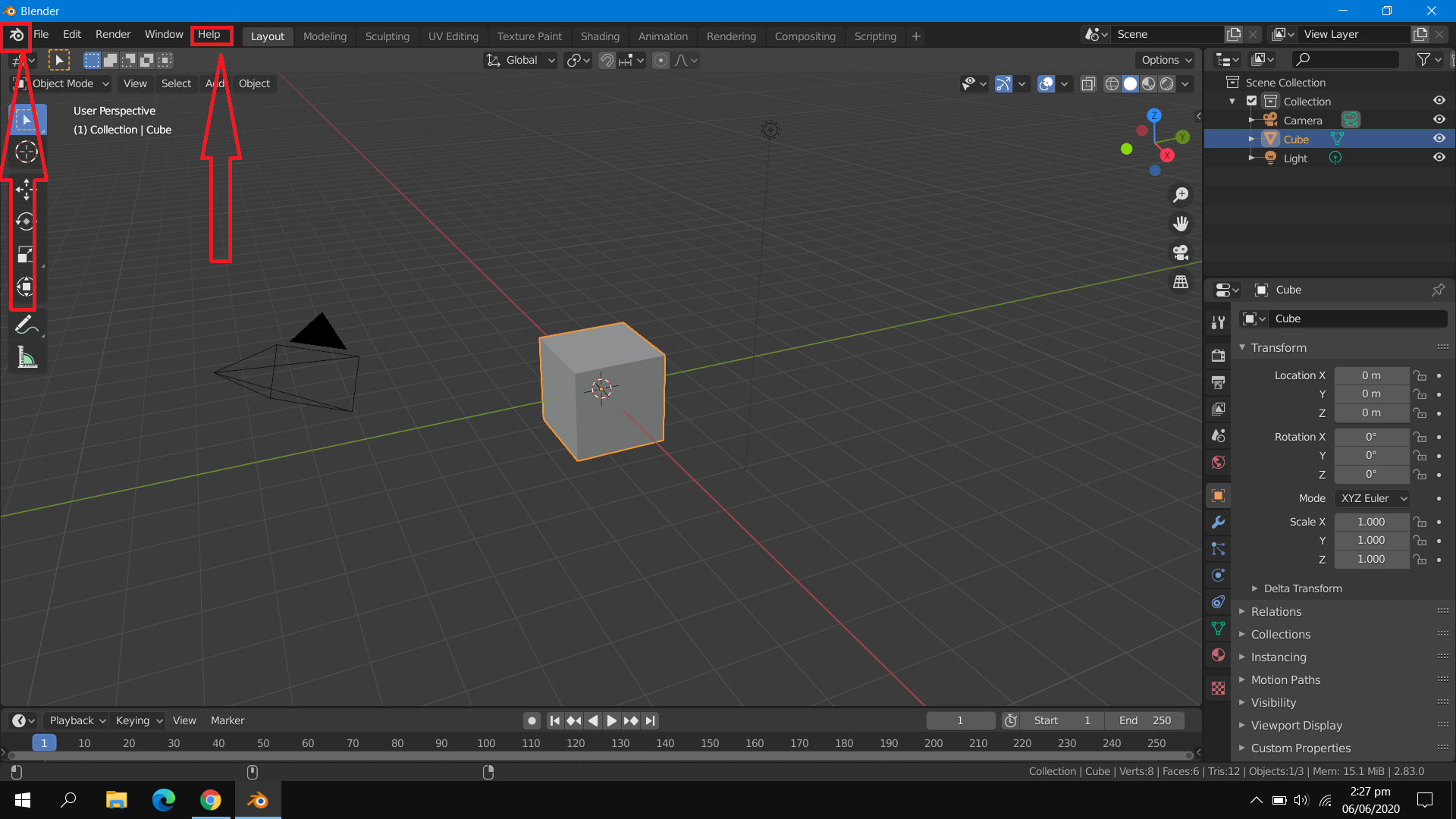Click the zoom view magnifier icon
The image size is (1456, 819).
click(1181, 195)
